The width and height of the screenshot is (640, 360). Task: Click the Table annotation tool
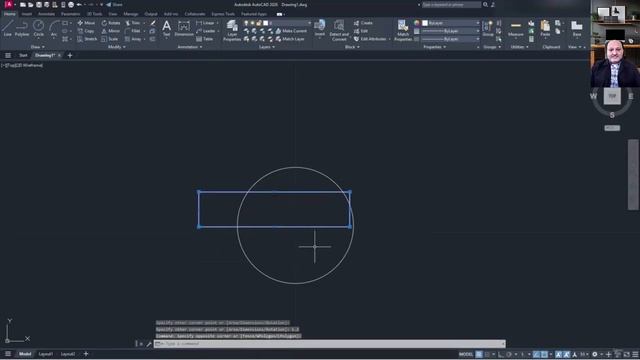point(204,39)
